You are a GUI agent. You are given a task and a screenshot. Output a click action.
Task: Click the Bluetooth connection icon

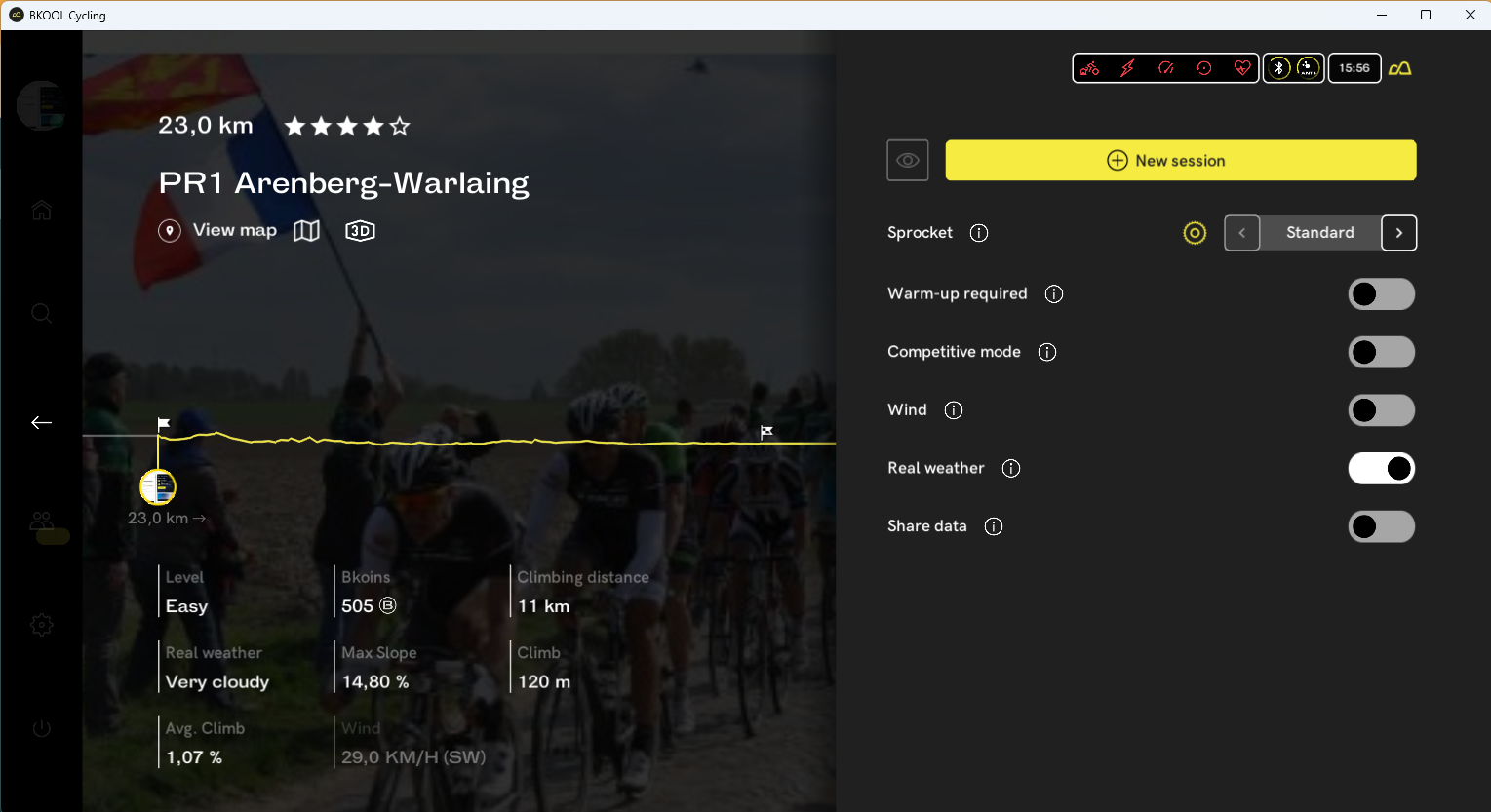[x=1279, y=67]
